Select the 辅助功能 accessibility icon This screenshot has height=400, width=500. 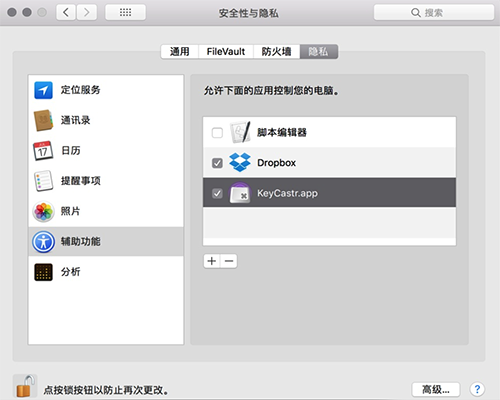(x=43, y=242)
